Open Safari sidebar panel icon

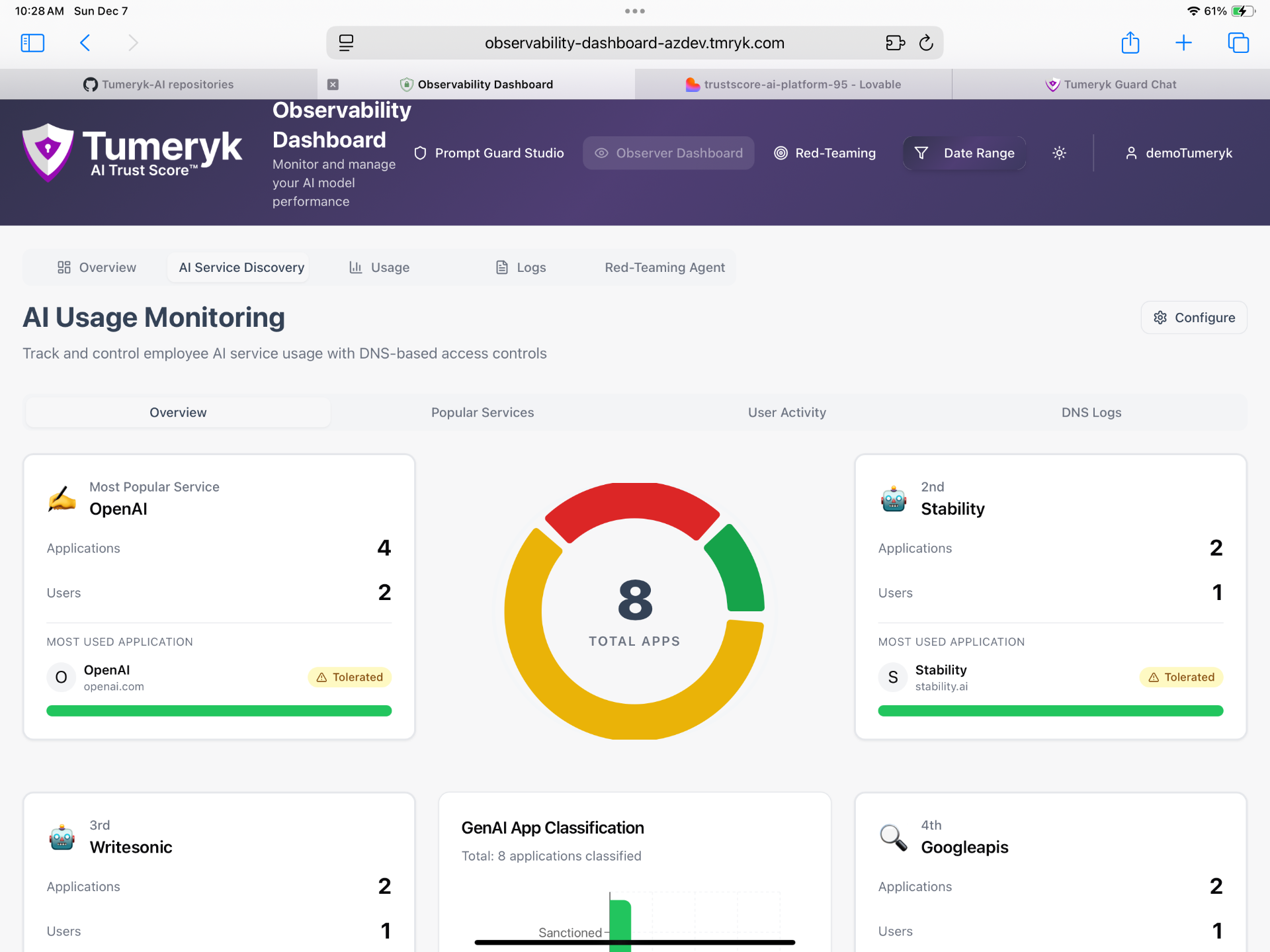coord(32,43)
